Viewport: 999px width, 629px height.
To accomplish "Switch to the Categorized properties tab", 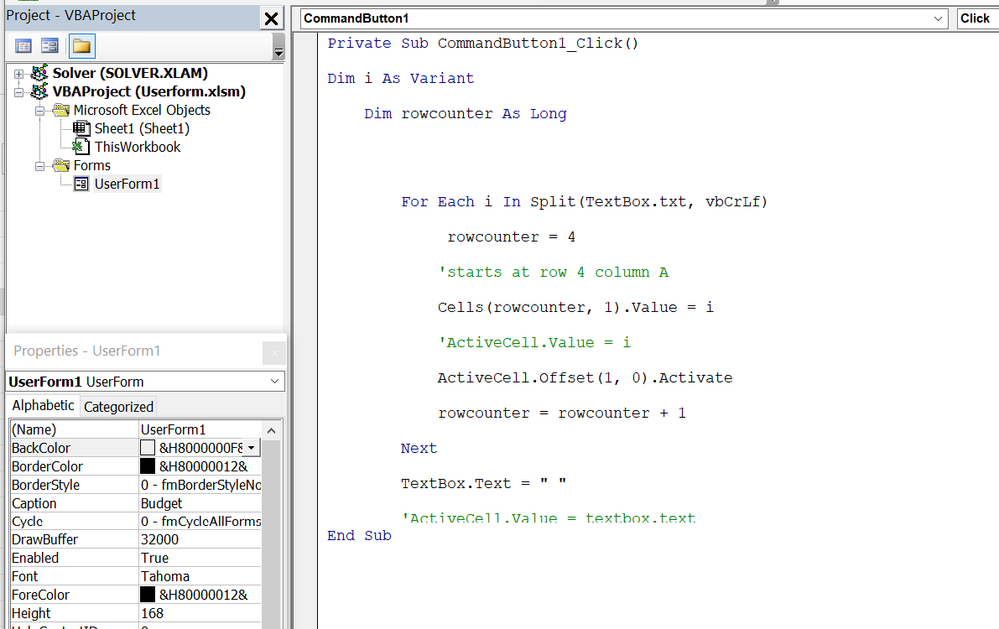I will coord(118,406).
